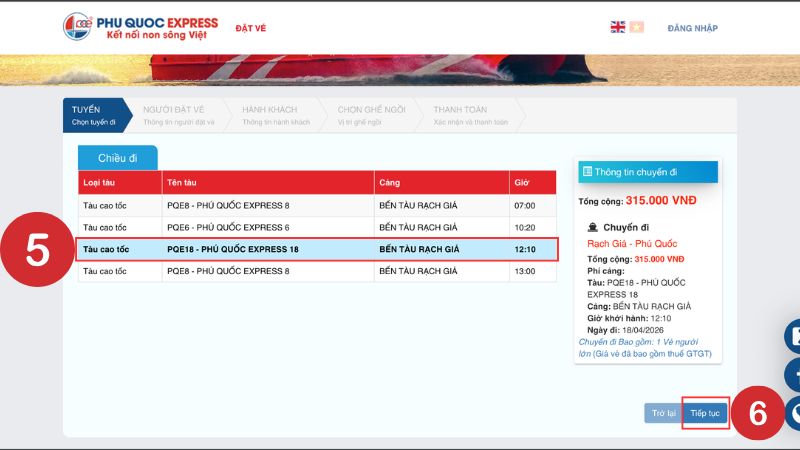
Task: Select the Chiều đi tab
Action: (x=117, y=158)
